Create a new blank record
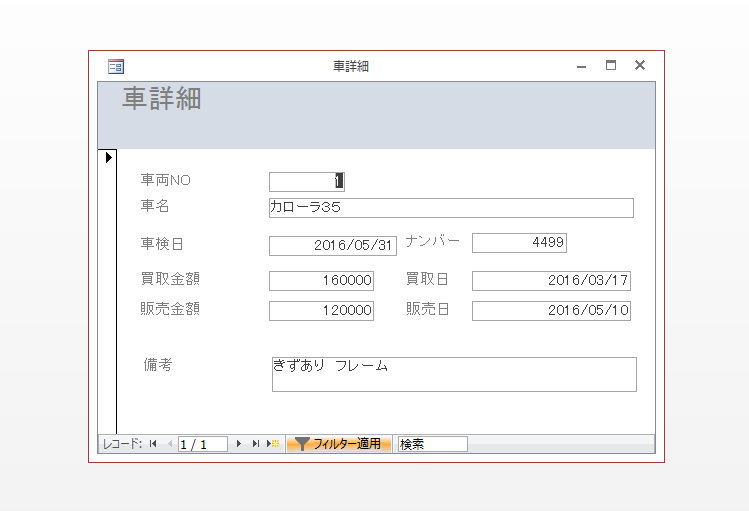749x511 pixels. pyautogui.click(x=273, y=444)
